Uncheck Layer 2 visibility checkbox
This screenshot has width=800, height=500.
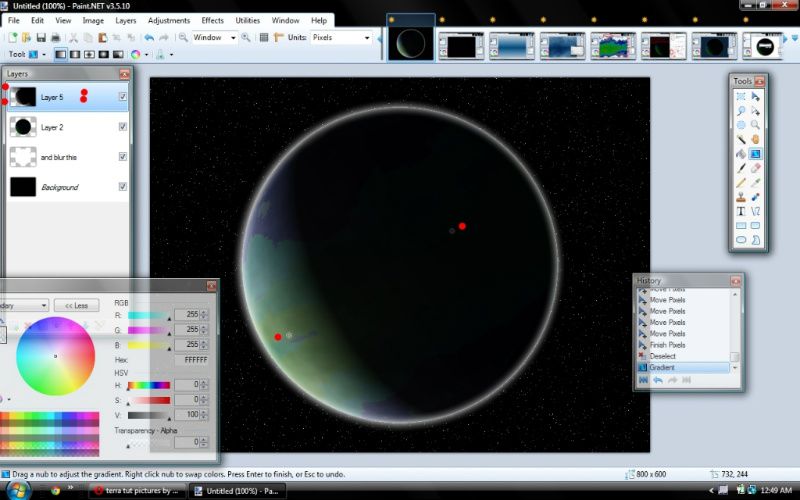(x=122, y=127)
